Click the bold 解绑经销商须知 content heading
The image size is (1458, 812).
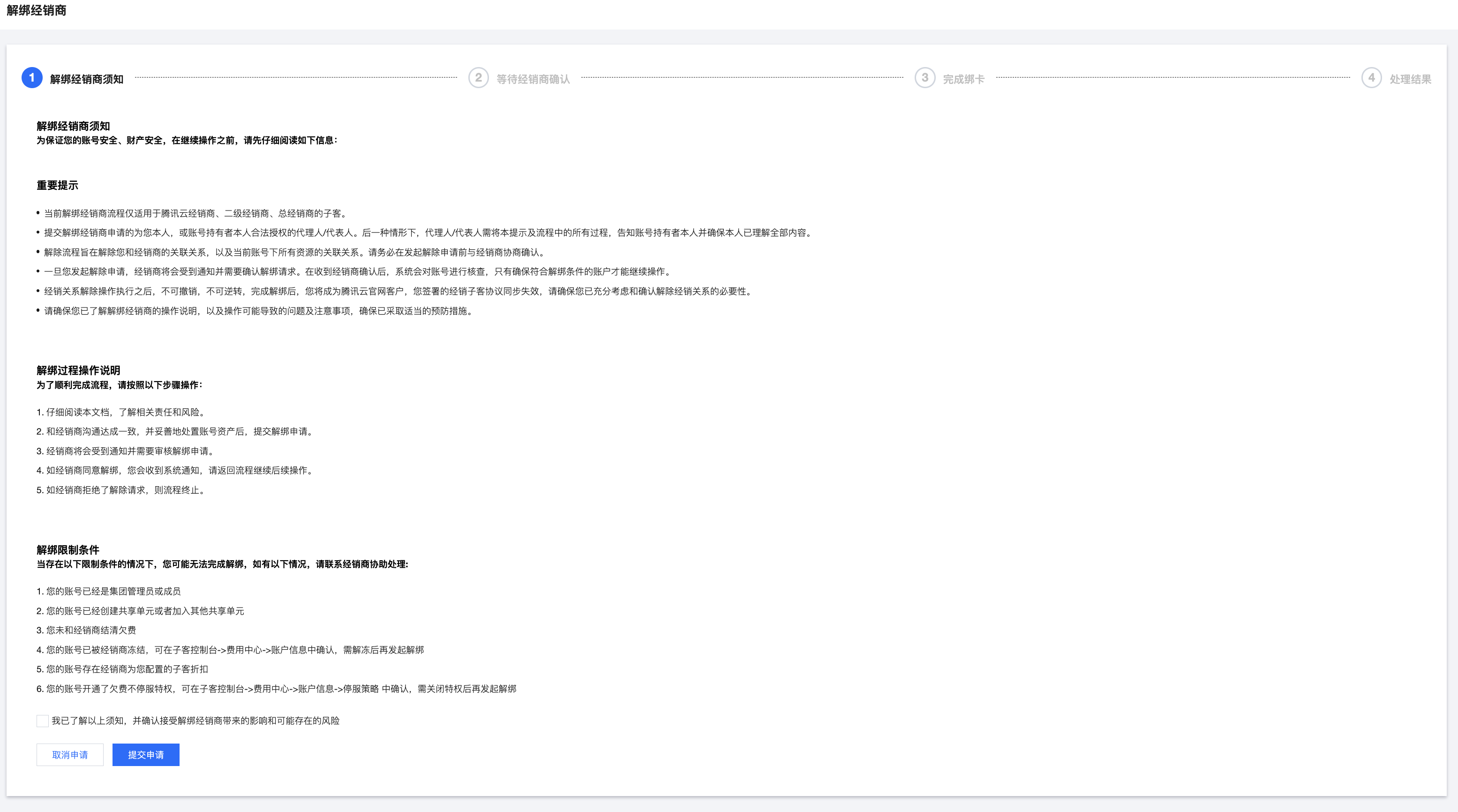pos(73,126)
